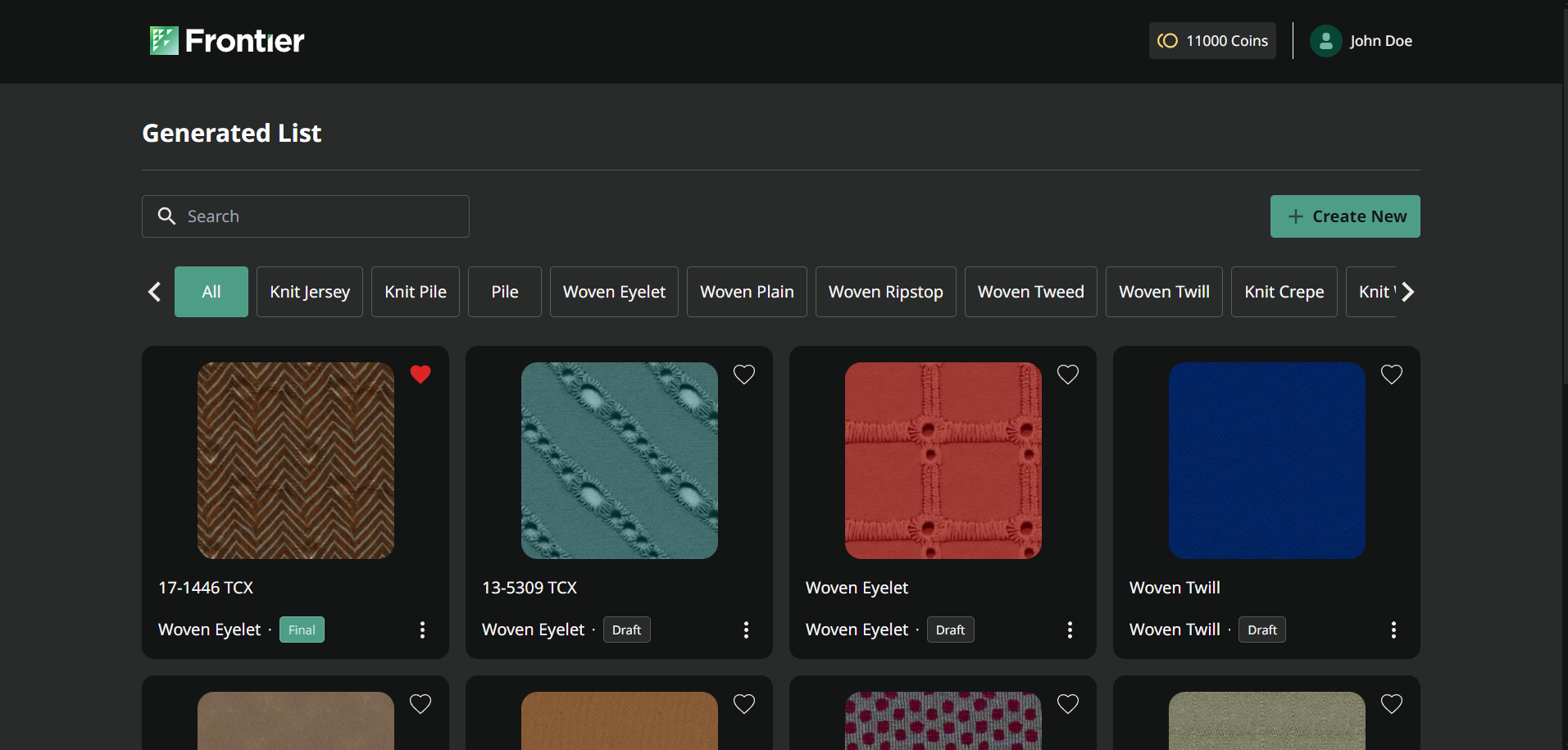
Task: Select the Woven Eyelet filter tab
Action: (x=615, y=292)
